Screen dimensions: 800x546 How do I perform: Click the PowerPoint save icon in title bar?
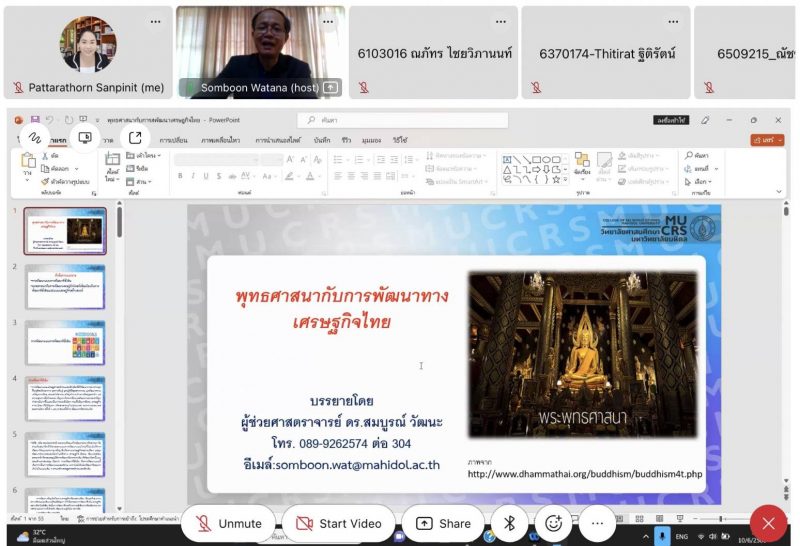(35, 120)
